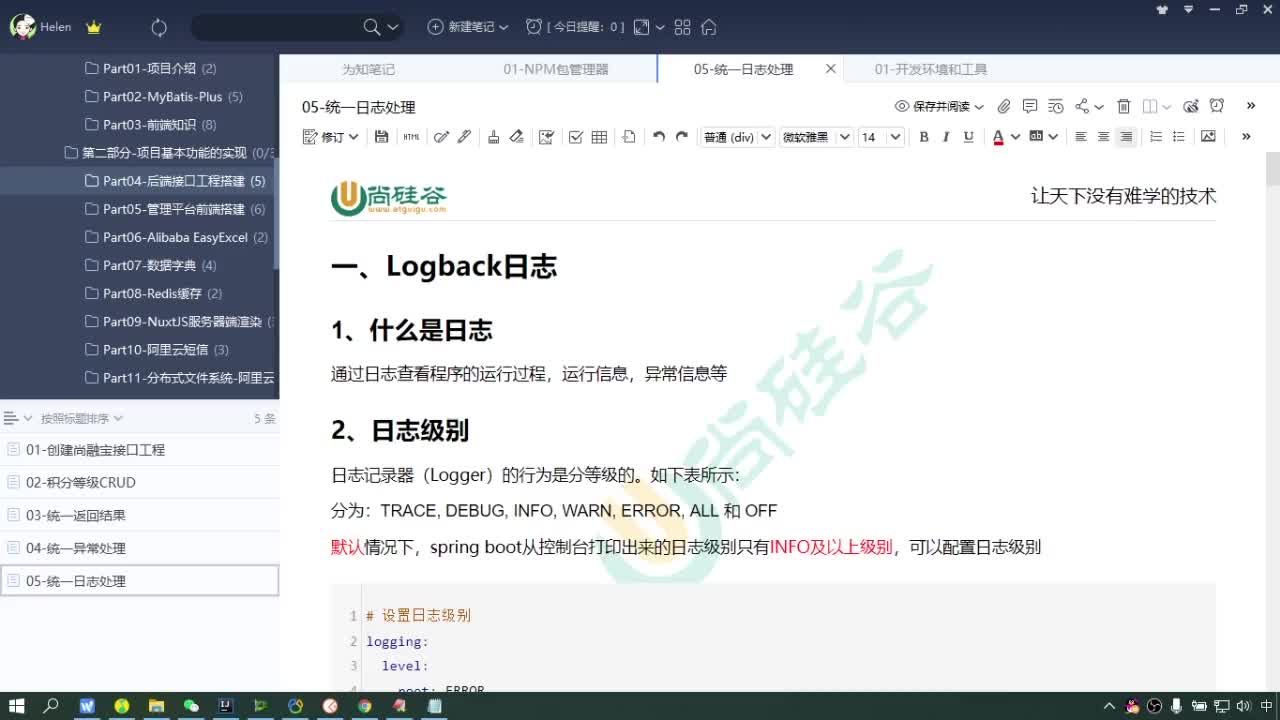Toggle bold formatting
This screenshot has height=720, width=1280.
click(x=924, y=137)
